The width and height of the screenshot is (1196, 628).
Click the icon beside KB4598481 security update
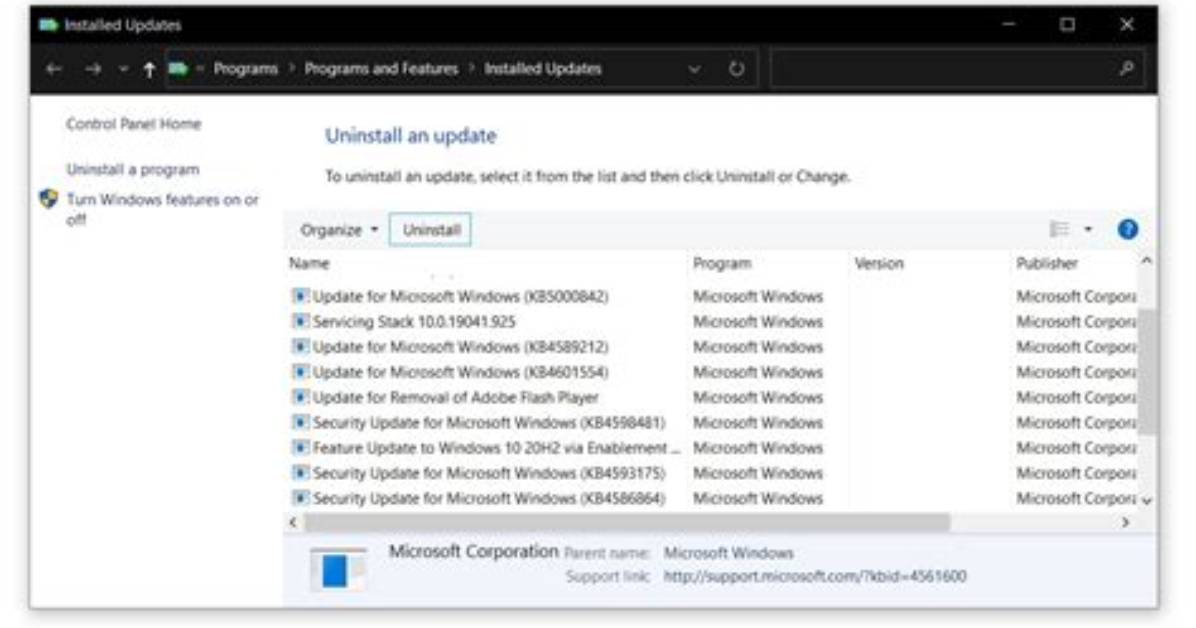300,421
